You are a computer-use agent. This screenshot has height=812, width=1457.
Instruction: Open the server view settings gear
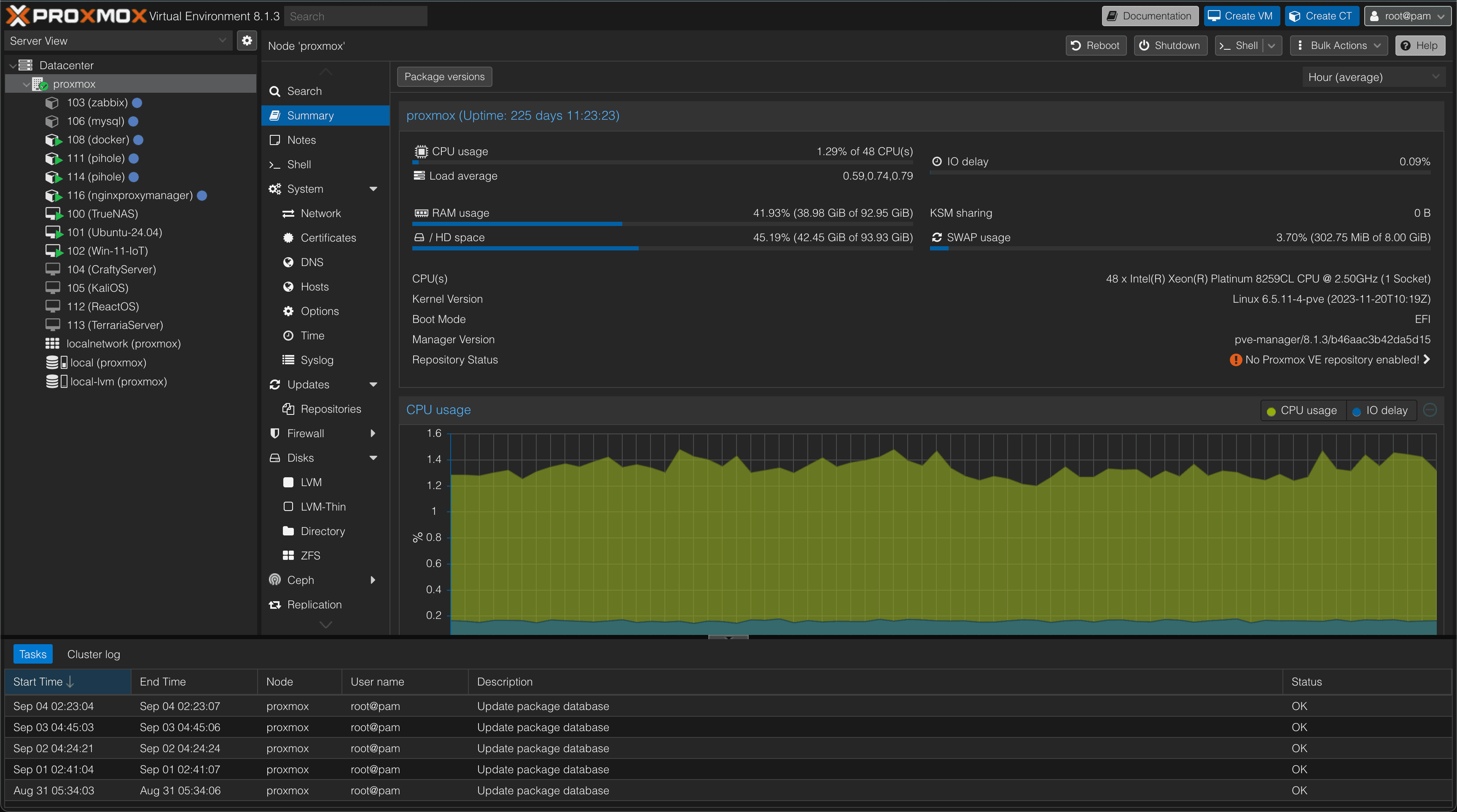(247, 40)
